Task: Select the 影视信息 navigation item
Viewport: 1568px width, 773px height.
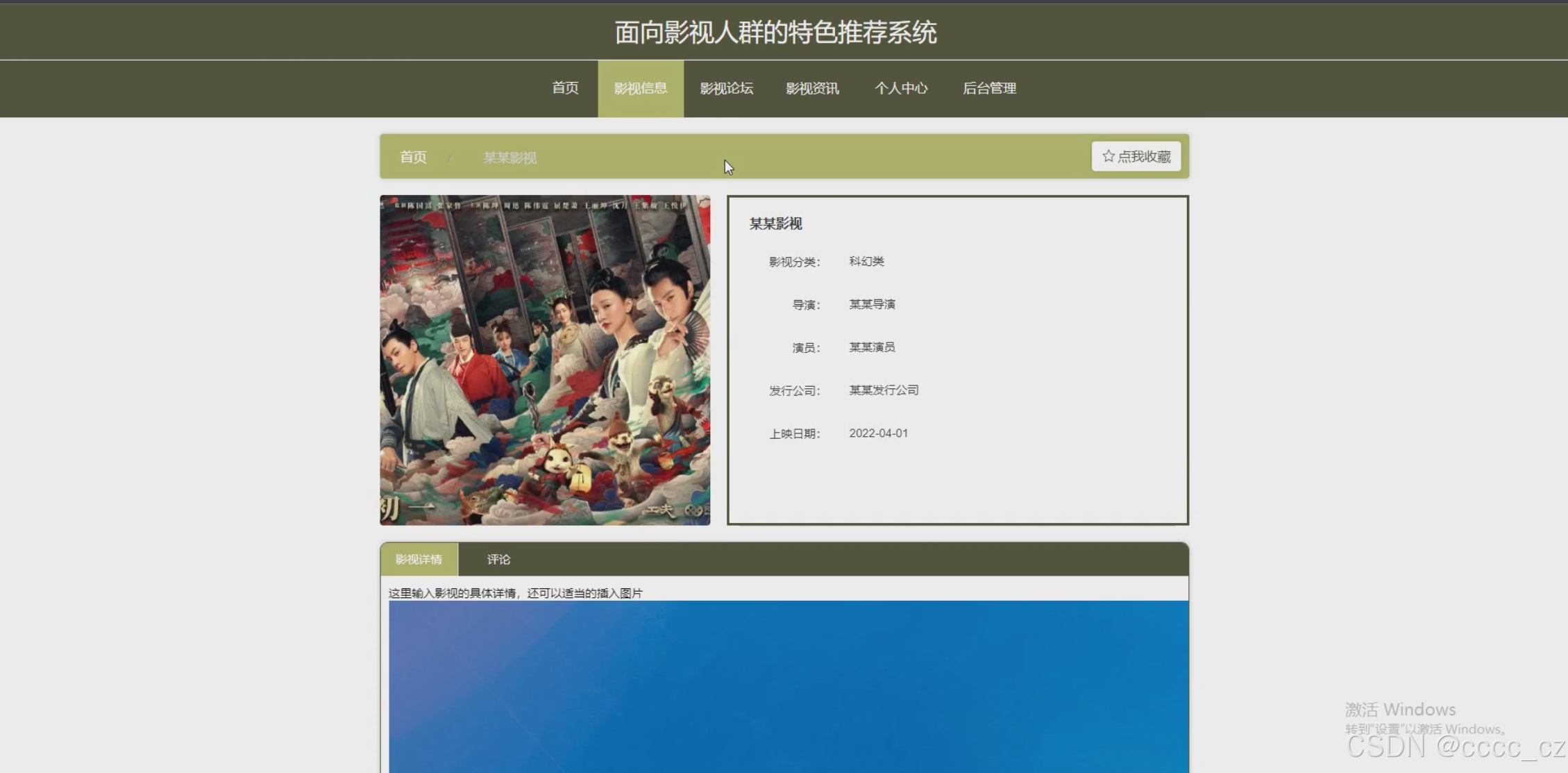Action: (x=640, y=88)
